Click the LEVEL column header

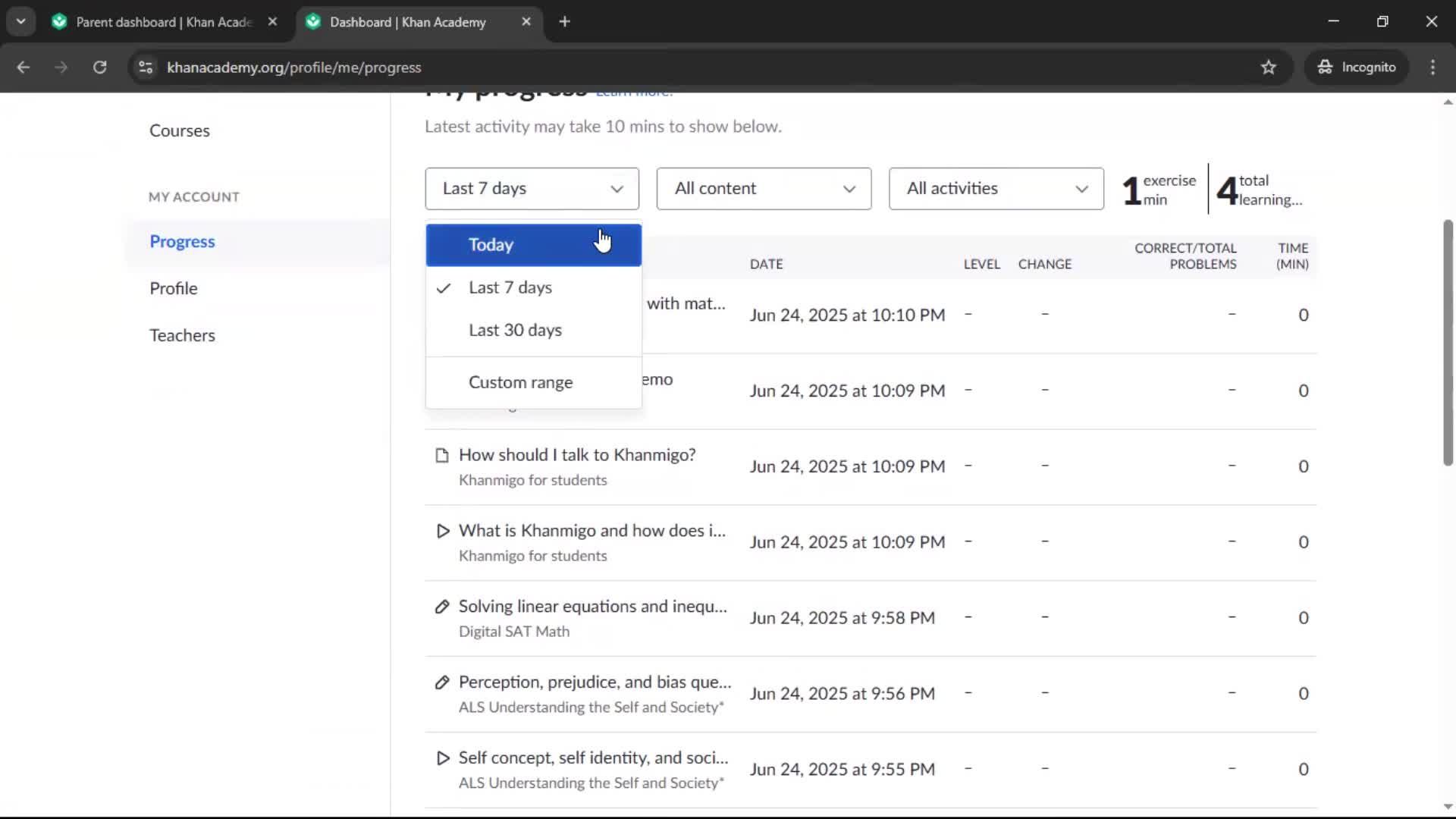(981, 265)
